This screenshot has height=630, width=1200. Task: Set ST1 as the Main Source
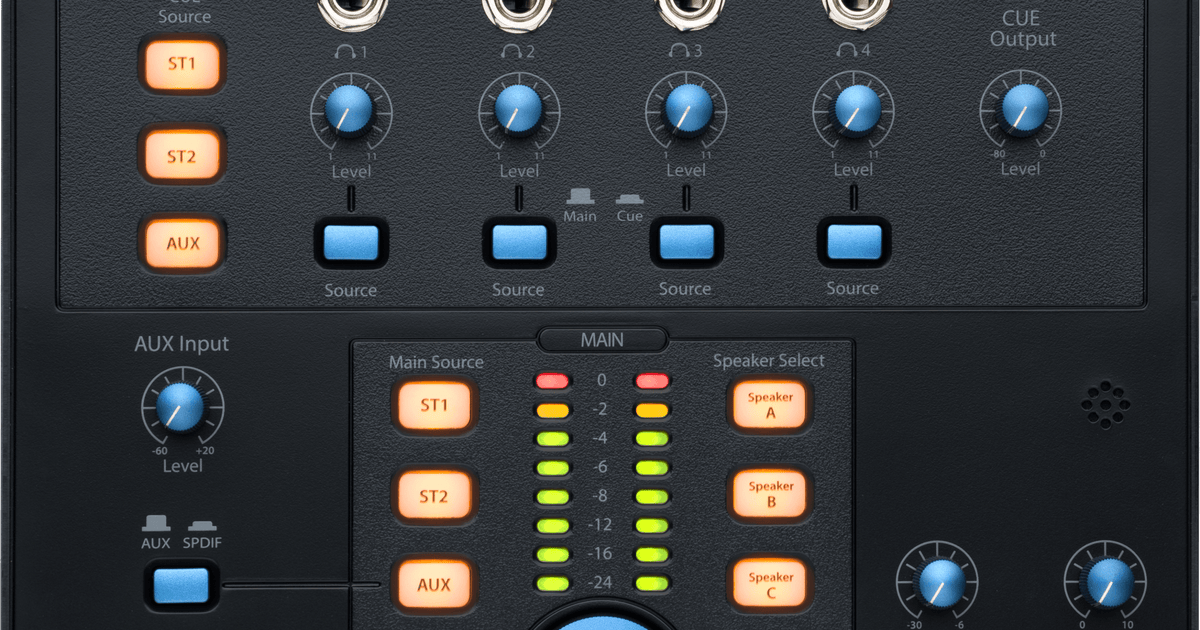[x=436, y=406]
